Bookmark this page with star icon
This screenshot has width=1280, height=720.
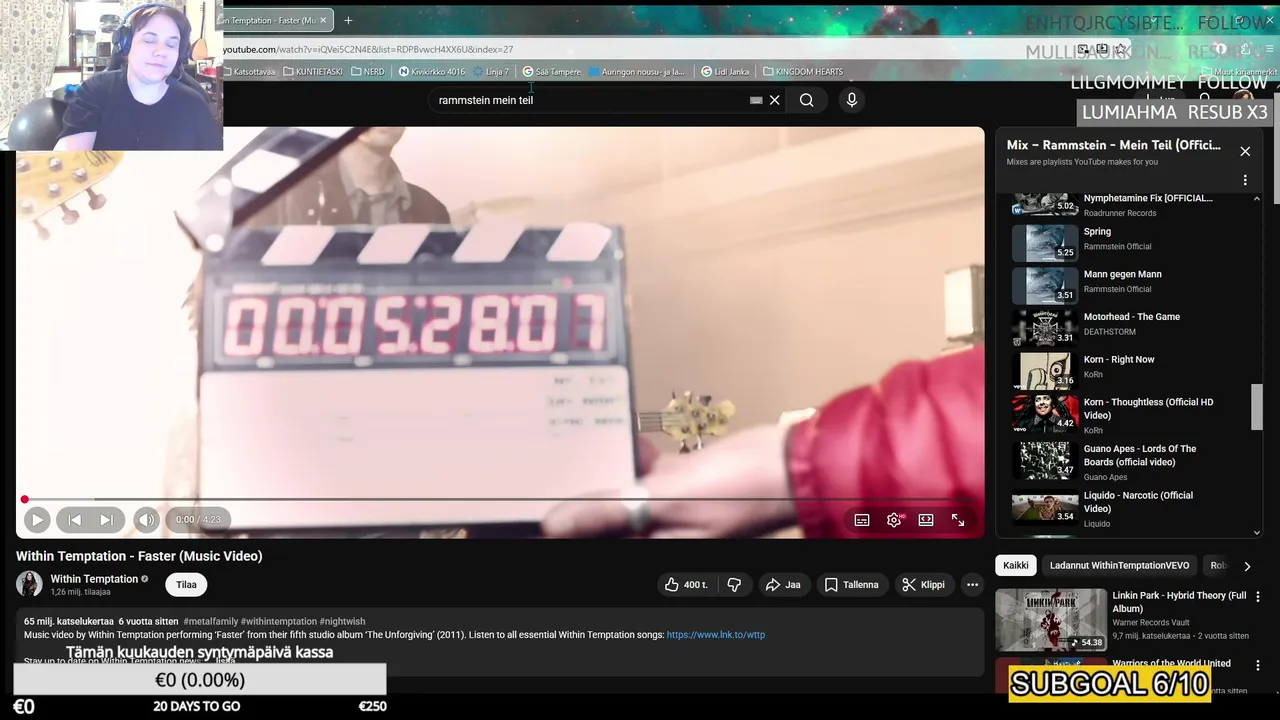pyautogui.click(x=1121, y=49)
